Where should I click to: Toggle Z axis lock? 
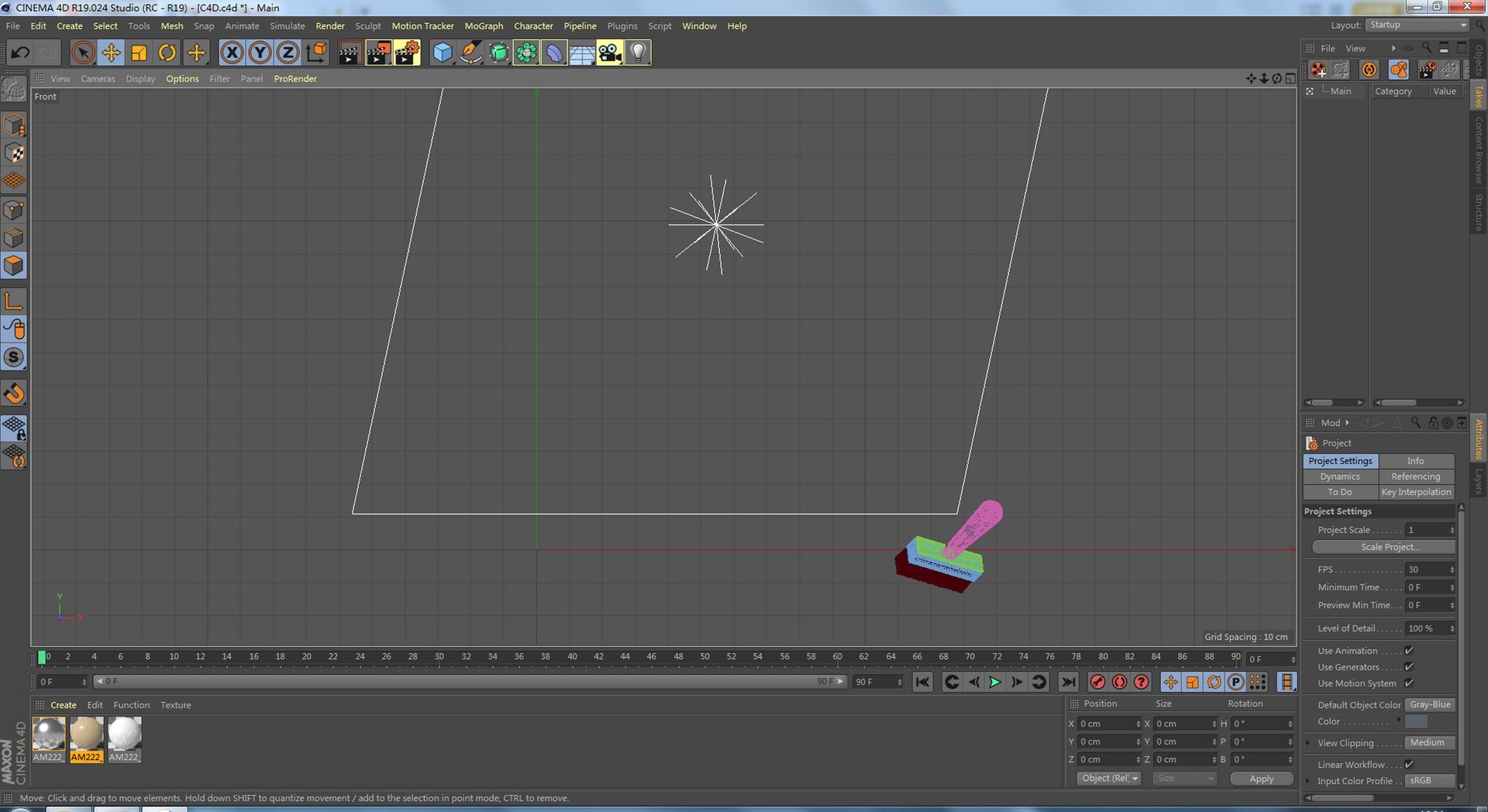(288, 53)
